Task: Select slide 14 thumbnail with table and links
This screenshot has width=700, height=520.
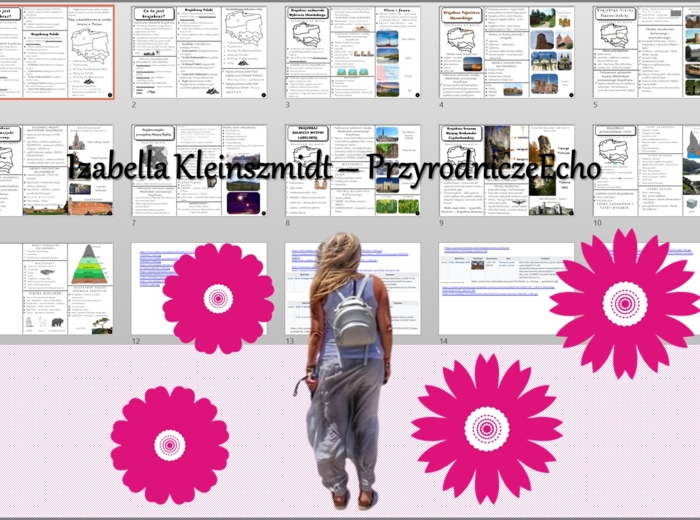Action: pyautogui.click(x=507, y=289)
